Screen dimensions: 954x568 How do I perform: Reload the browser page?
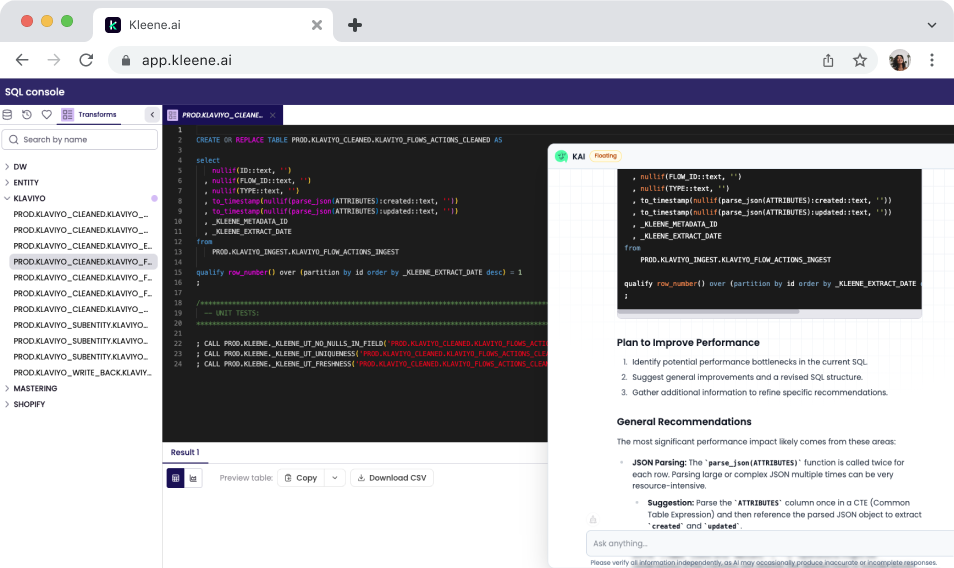[86, 60]
